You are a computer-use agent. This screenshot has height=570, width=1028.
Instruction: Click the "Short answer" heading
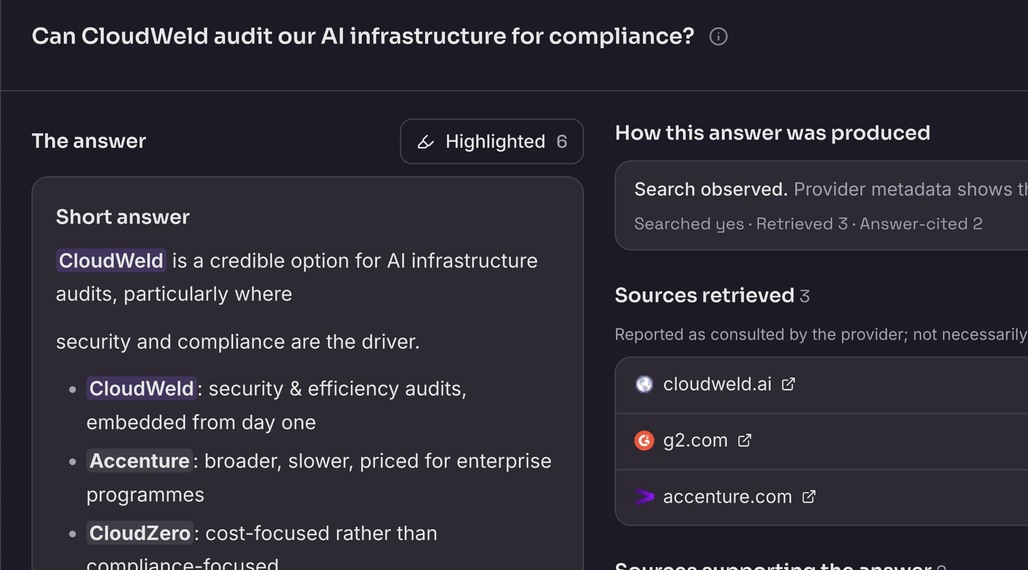[123, 217]
